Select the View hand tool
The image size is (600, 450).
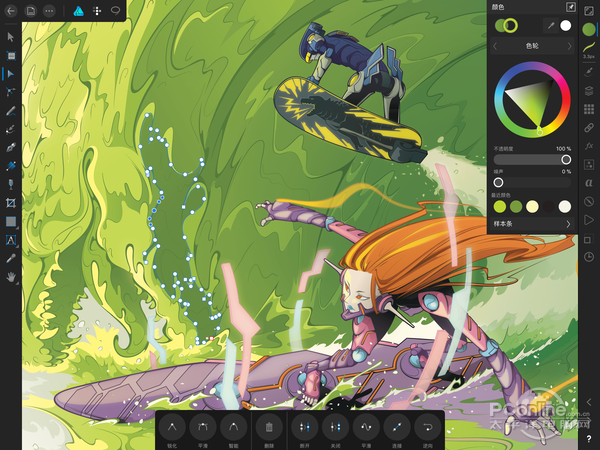coord(11,277)
